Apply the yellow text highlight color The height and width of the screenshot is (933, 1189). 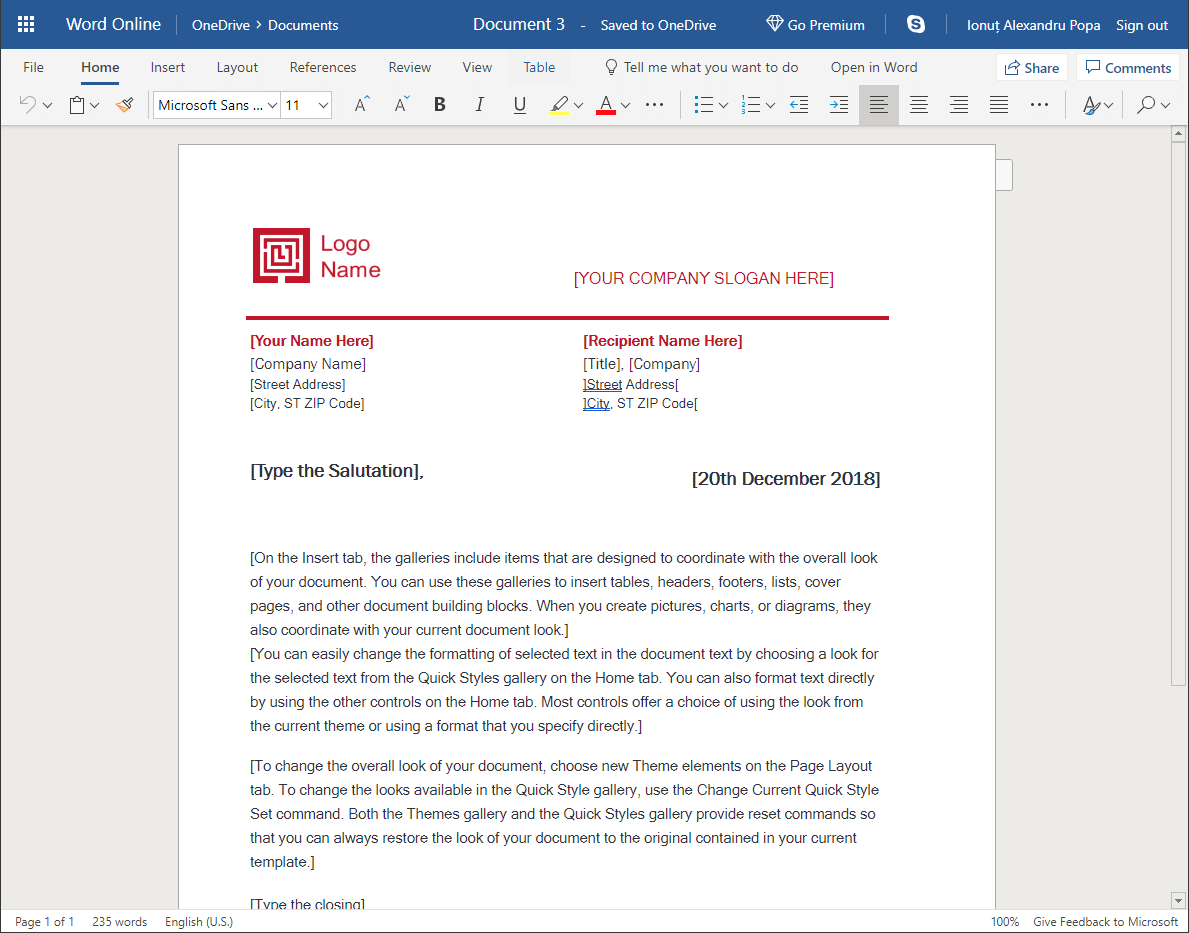559,105
